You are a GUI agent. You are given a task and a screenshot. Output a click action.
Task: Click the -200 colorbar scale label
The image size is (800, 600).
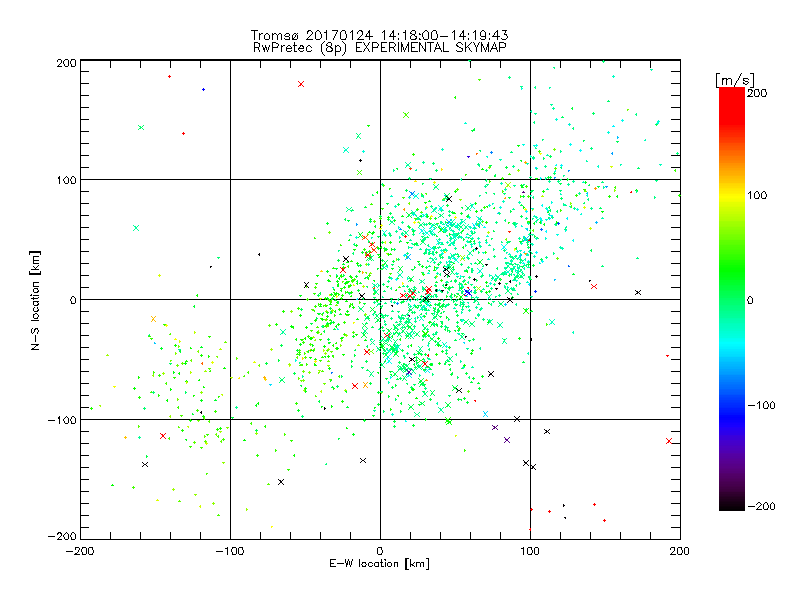click(x=761, y=506)
